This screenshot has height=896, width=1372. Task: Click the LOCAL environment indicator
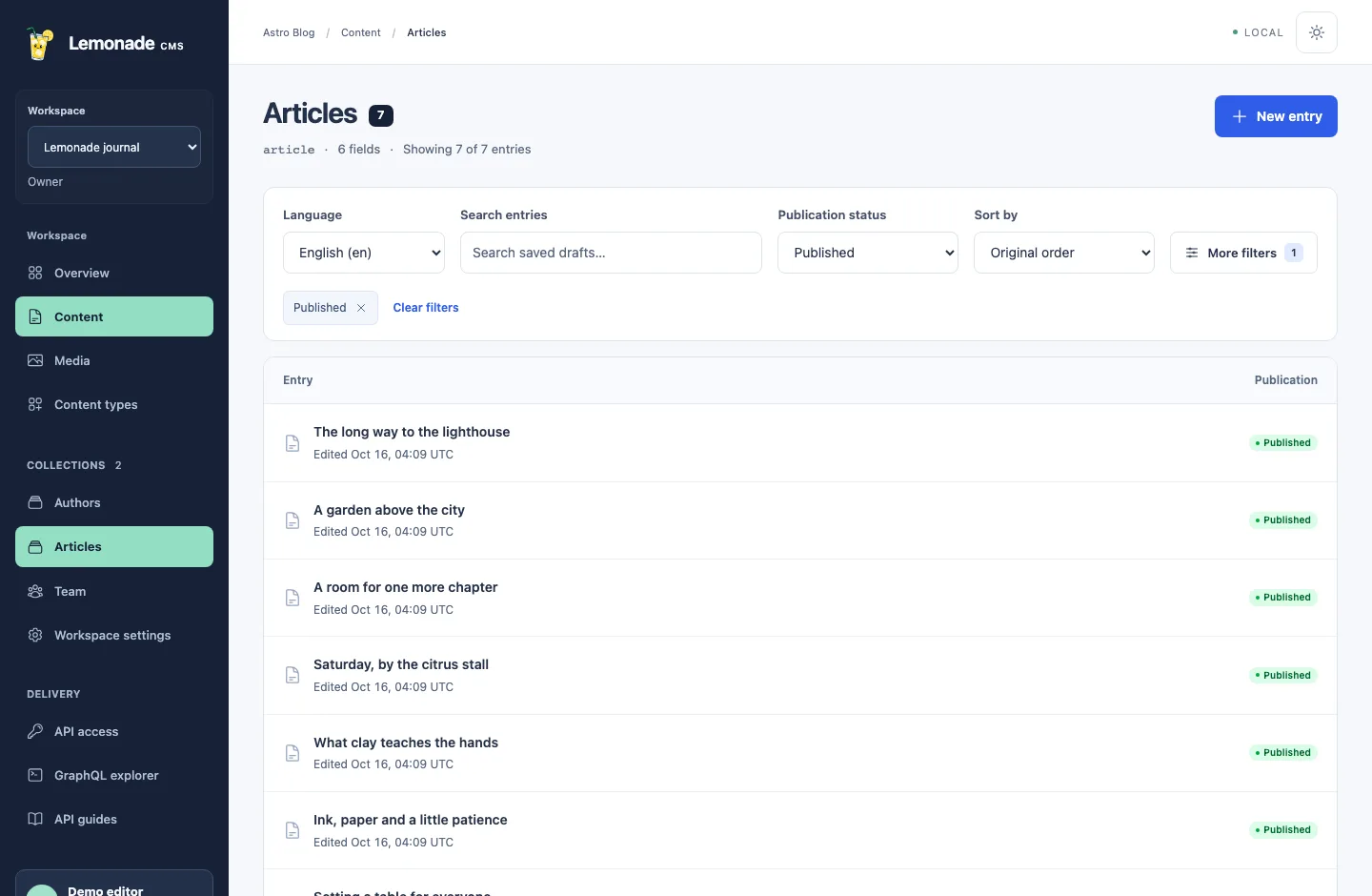[1258, 32]
